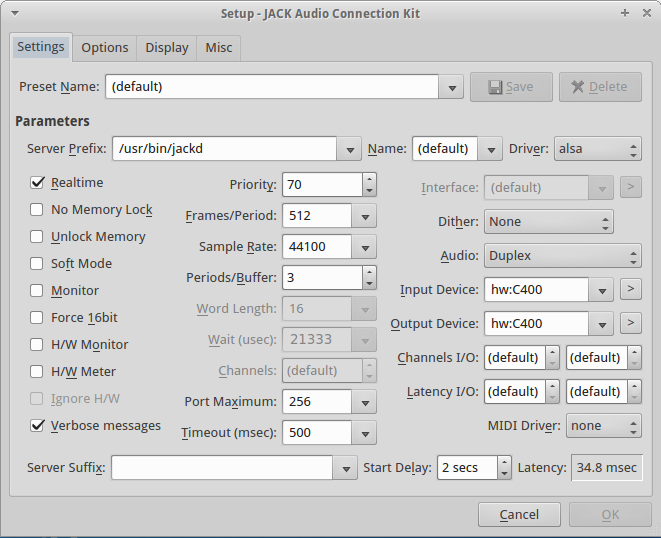The height and width of the screenshot is (538, 661).
Task: Expand the Input Device dropdown
Action: (602, 290)
